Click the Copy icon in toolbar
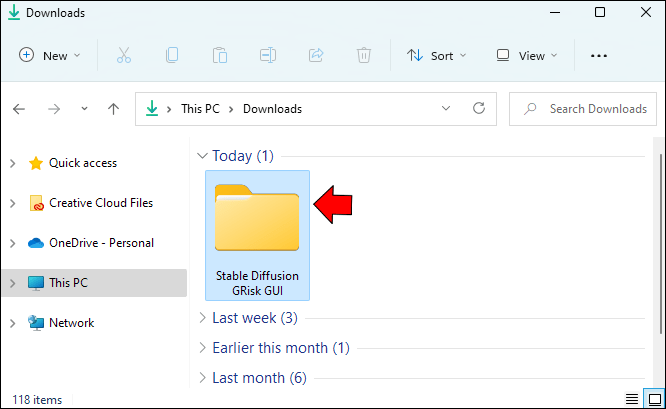The height and width of the screenshot is (409, 666). coord(172,55)
